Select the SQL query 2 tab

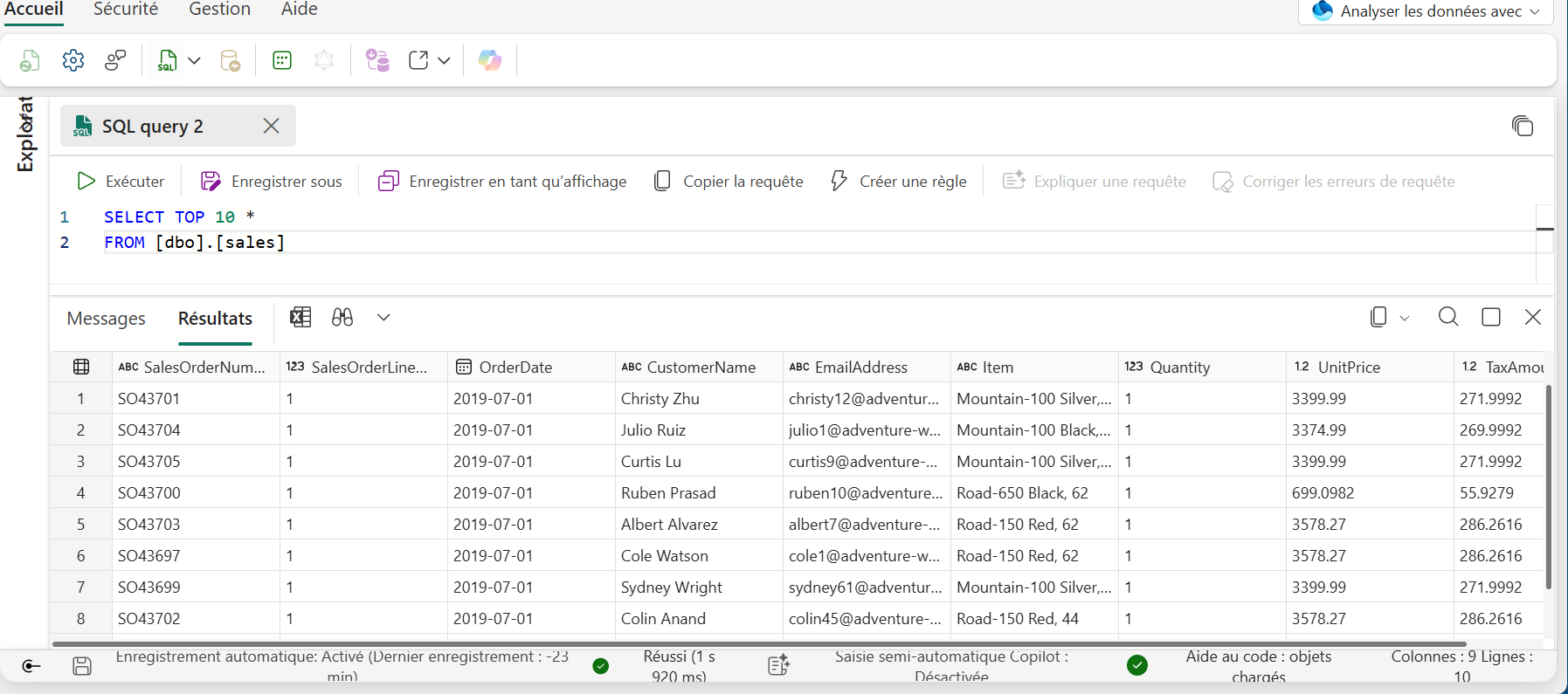pos(178,127)
